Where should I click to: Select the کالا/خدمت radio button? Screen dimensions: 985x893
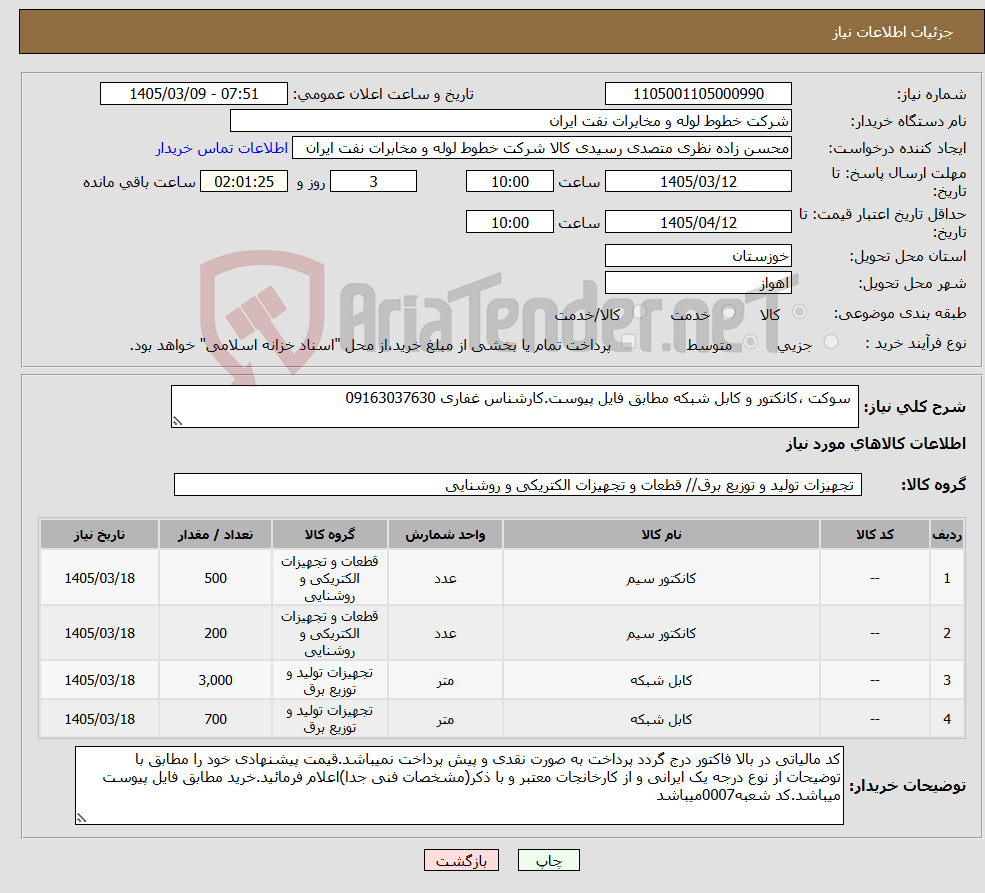coord(639,311)
